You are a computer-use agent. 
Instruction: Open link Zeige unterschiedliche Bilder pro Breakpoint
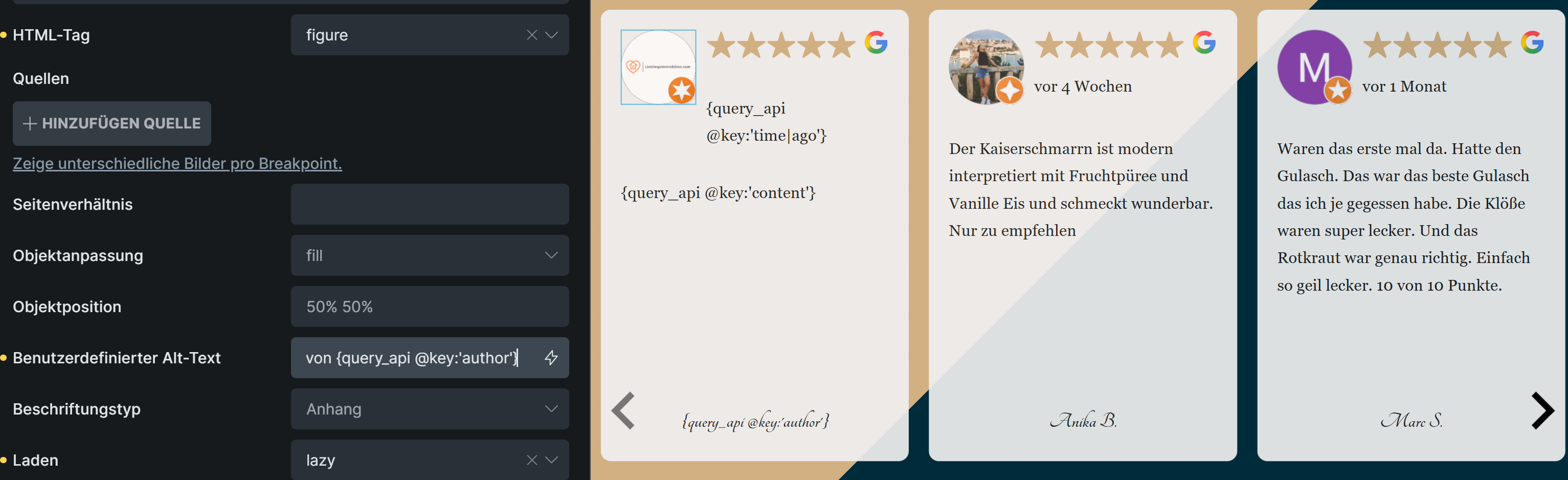177,163
